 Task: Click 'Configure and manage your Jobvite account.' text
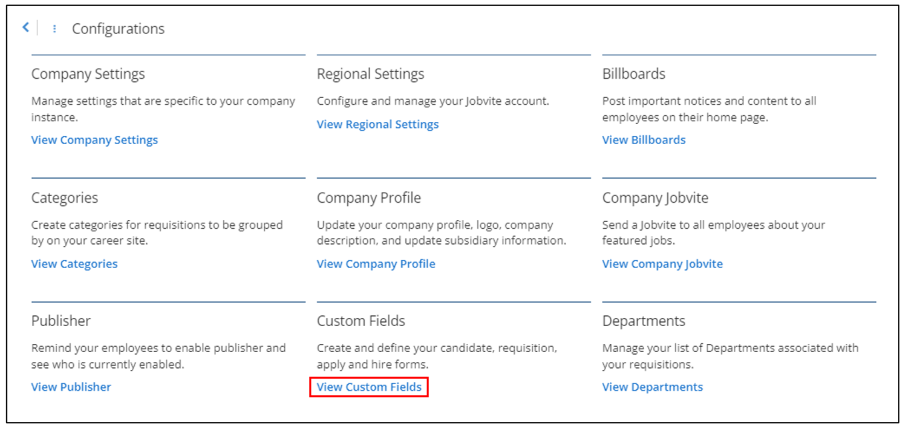click(x=433, y=101)
